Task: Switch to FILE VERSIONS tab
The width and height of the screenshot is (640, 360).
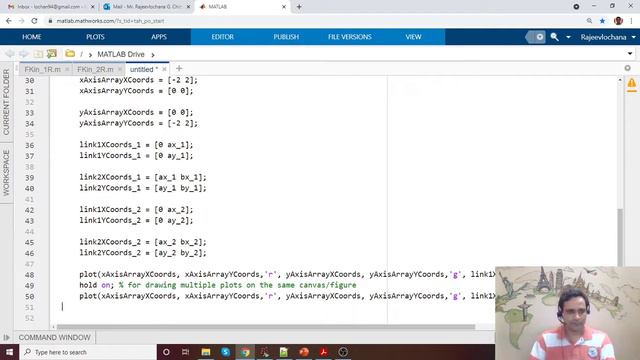Action: point(350,37)
